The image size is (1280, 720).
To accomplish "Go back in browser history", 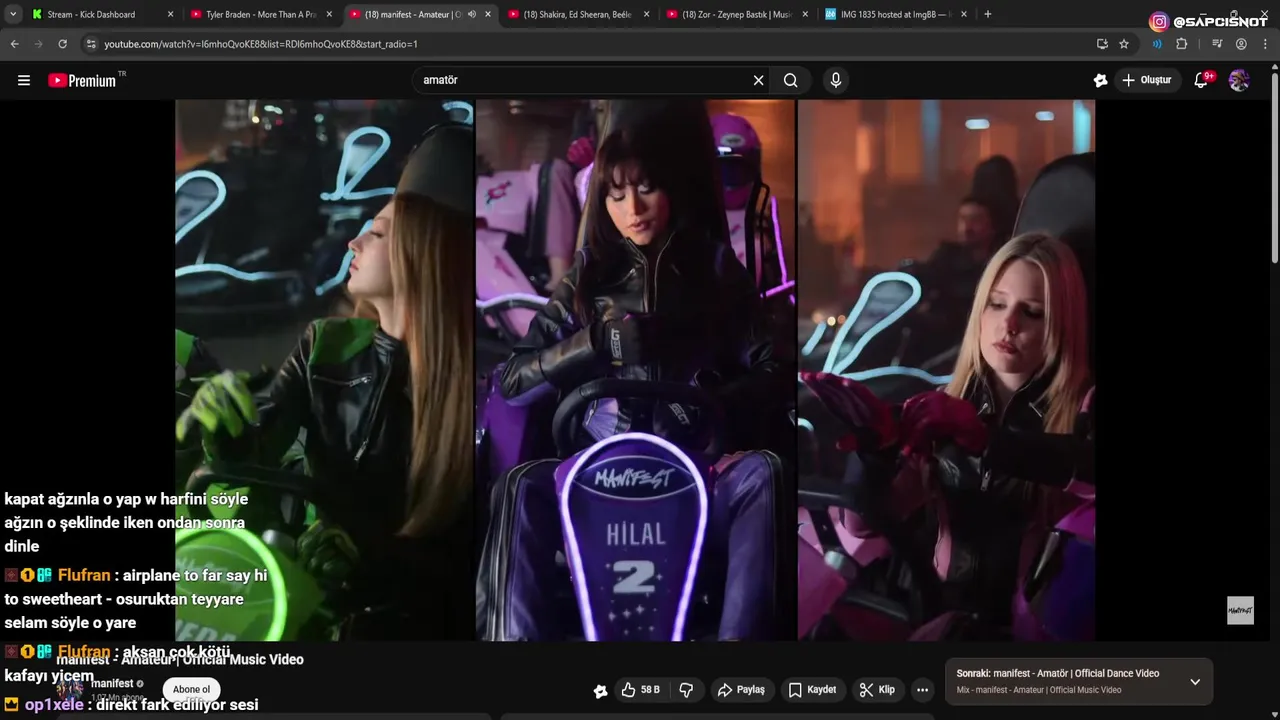I will 14,44.
